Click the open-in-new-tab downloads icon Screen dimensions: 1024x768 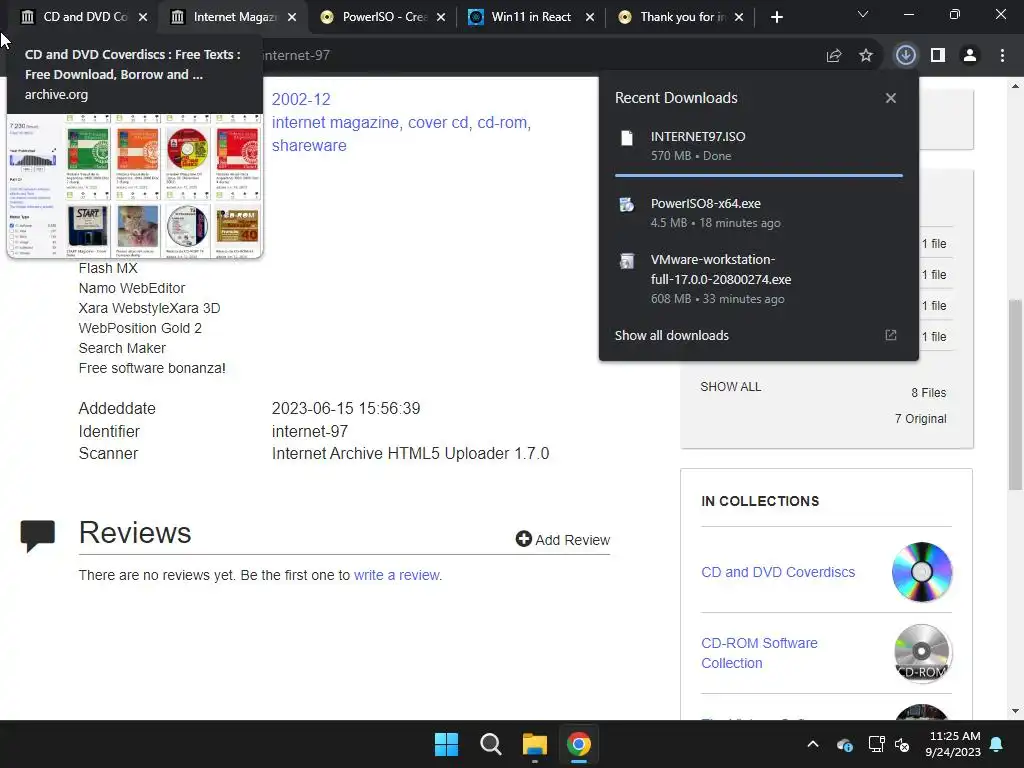point(891,335)
